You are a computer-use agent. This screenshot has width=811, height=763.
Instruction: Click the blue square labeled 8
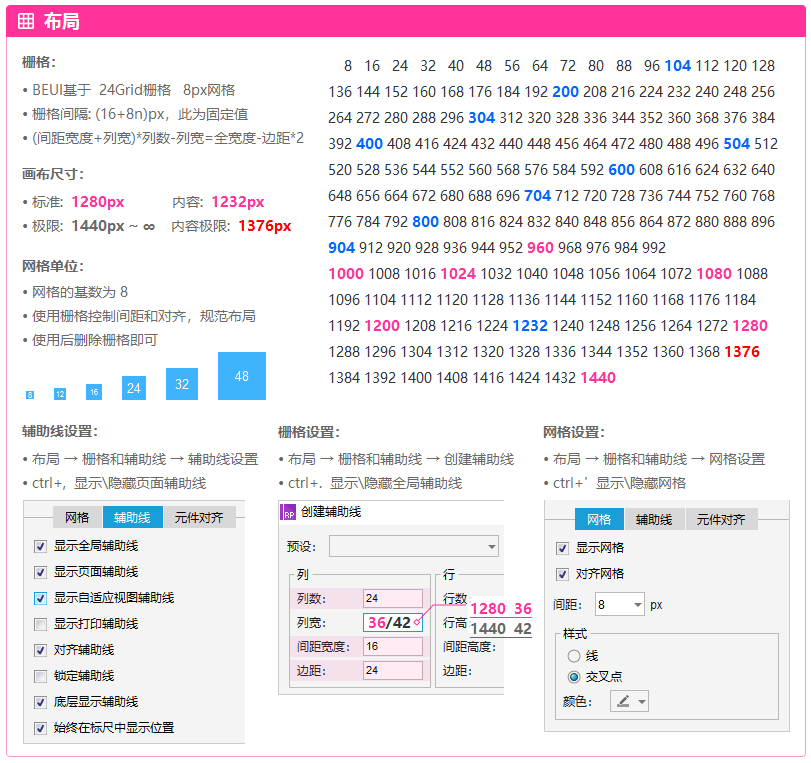30,395
